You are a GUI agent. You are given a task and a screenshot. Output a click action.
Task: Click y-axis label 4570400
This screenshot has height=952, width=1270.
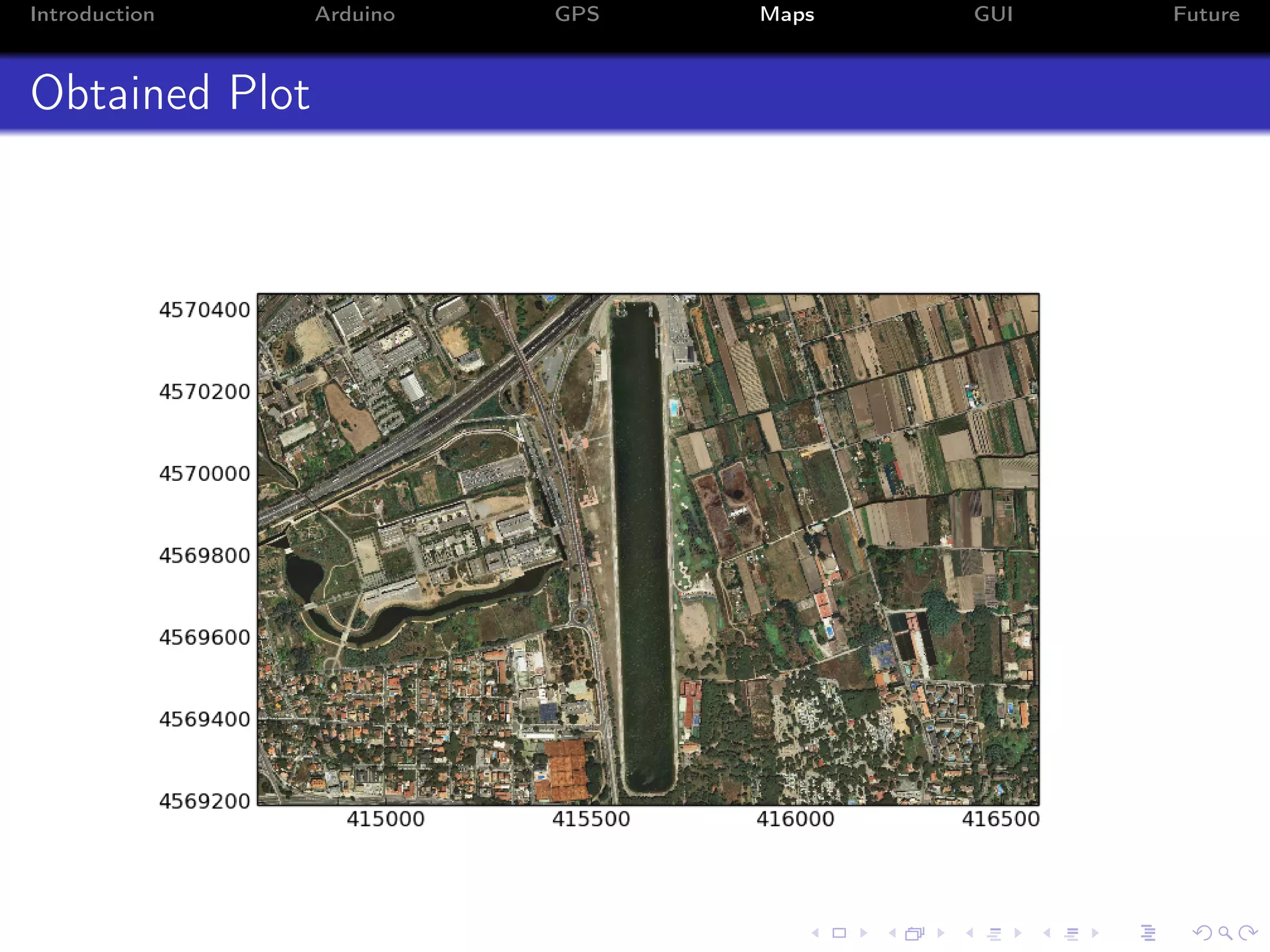(205, 310)
